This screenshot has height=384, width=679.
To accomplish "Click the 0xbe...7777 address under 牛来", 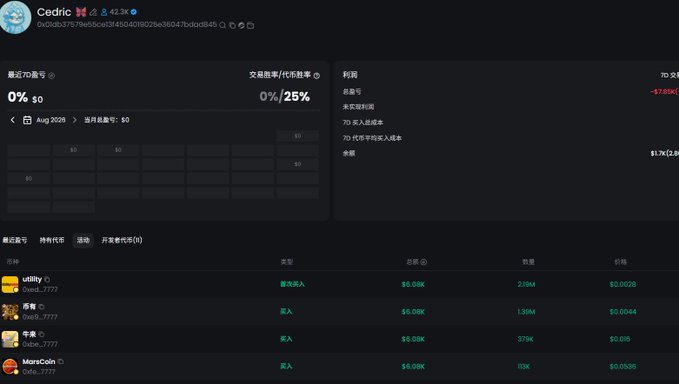I will (x=40, y=344).
